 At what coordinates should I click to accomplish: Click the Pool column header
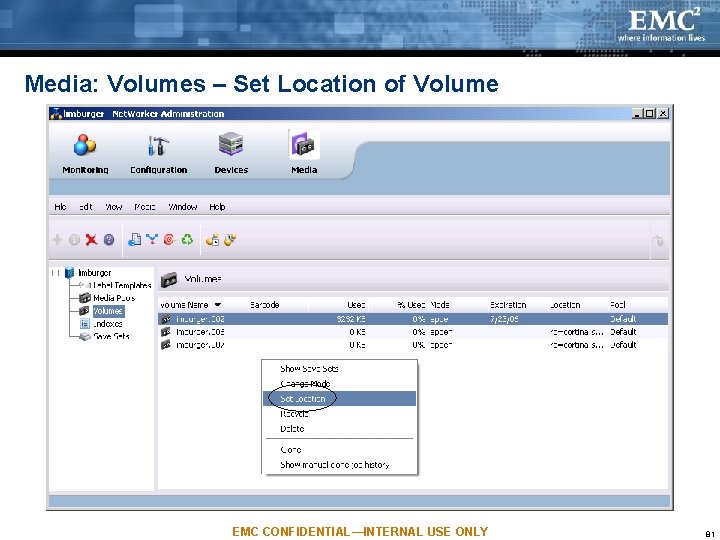pyautogui.click(x=618, y=305)
